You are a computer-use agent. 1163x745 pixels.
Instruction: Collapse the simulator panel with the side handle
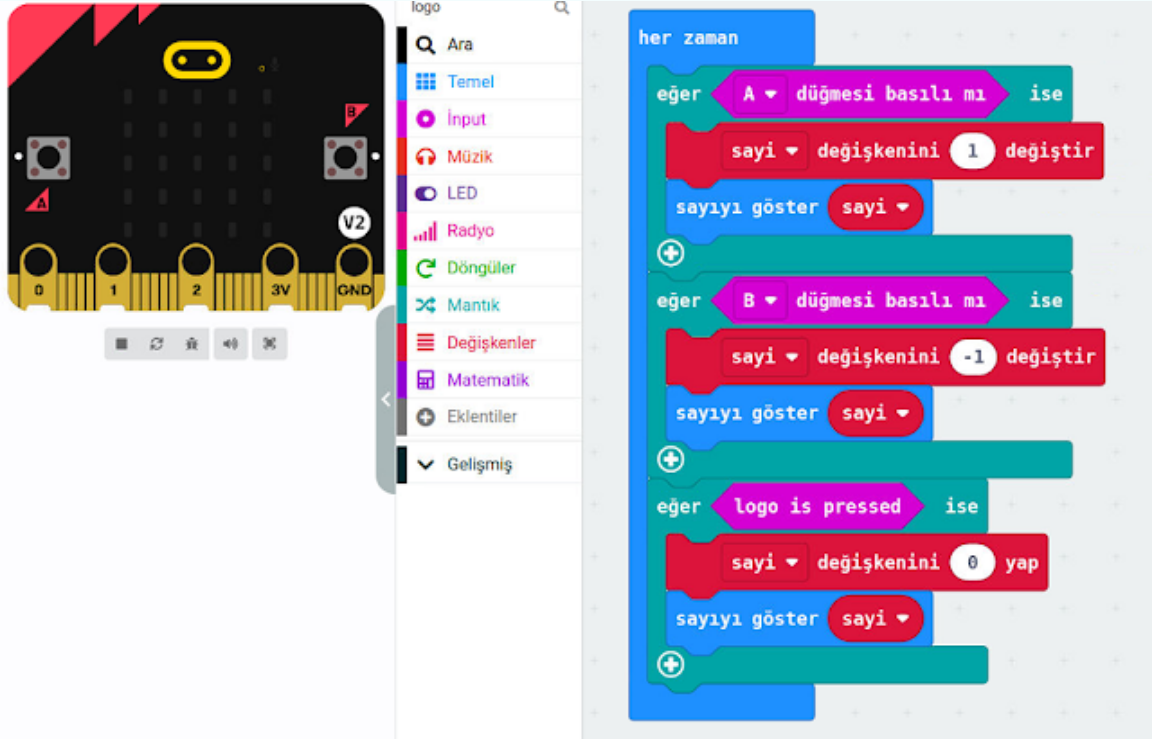pyautogui.click(x=386, y=400)
